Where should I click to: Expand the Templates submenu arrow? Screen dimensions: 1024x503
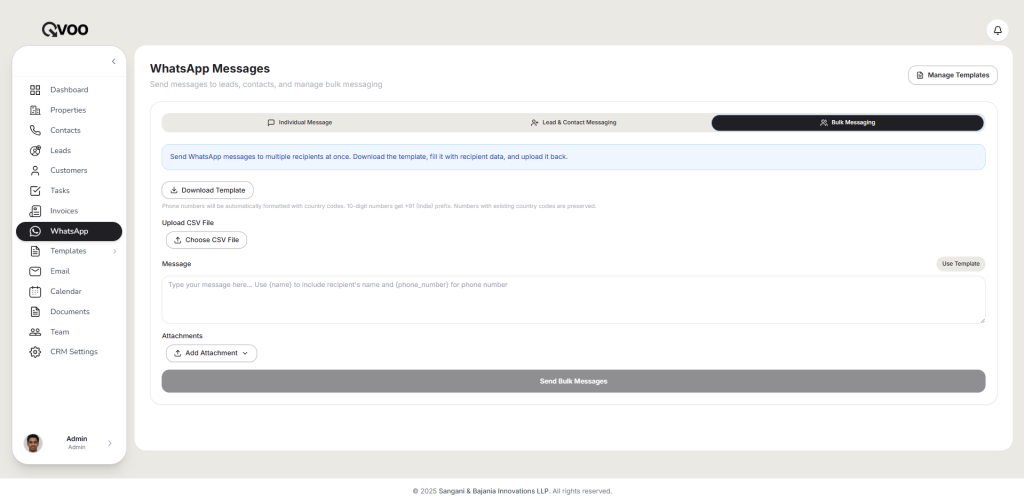click(114, 251)
